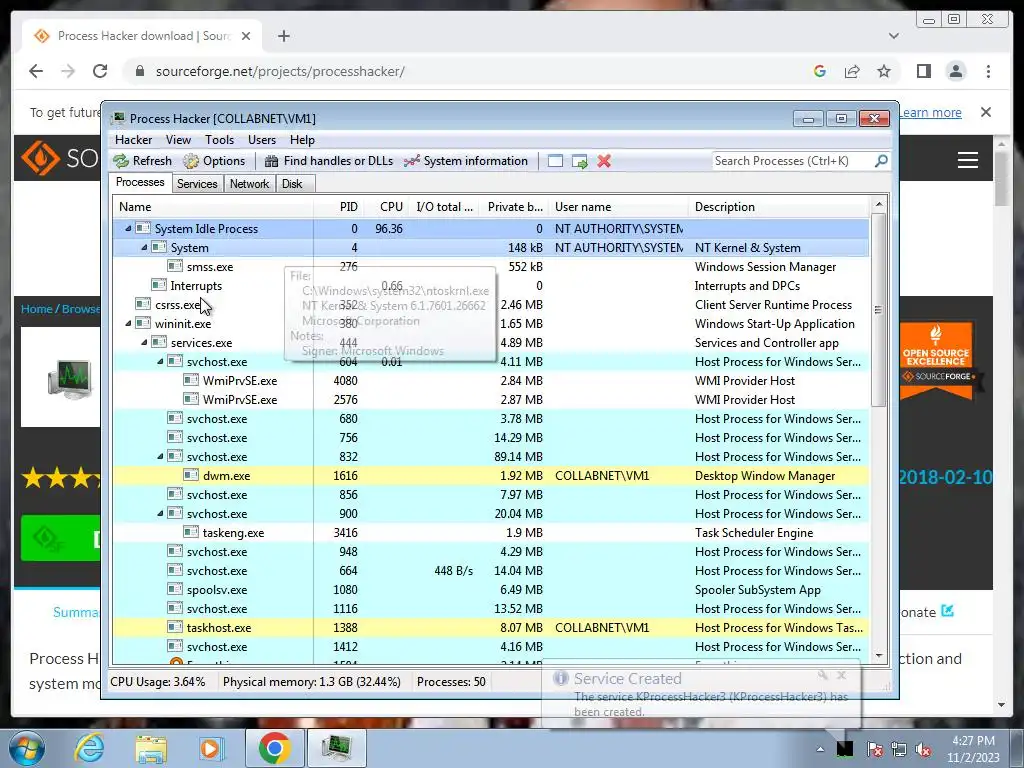Sort by the Name column header
Viewport: 1024px width, 768px height.
pos(213,207)
